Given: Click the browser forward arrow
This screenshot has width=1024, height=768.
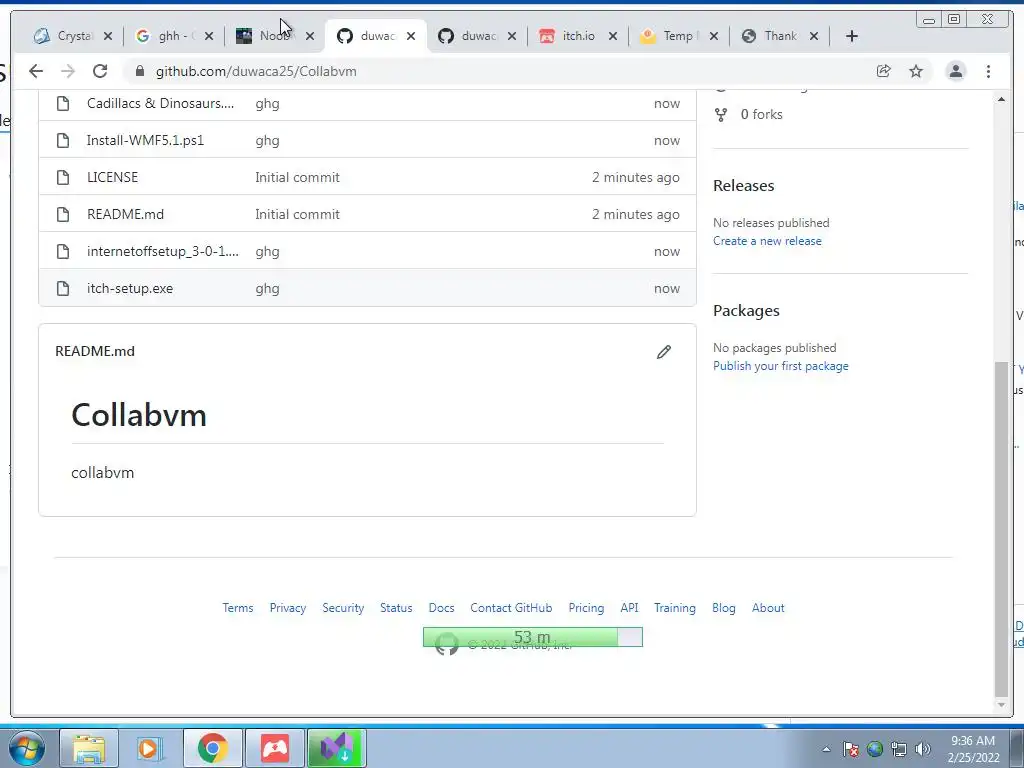Looking at the screenshot, I should 68,71.
